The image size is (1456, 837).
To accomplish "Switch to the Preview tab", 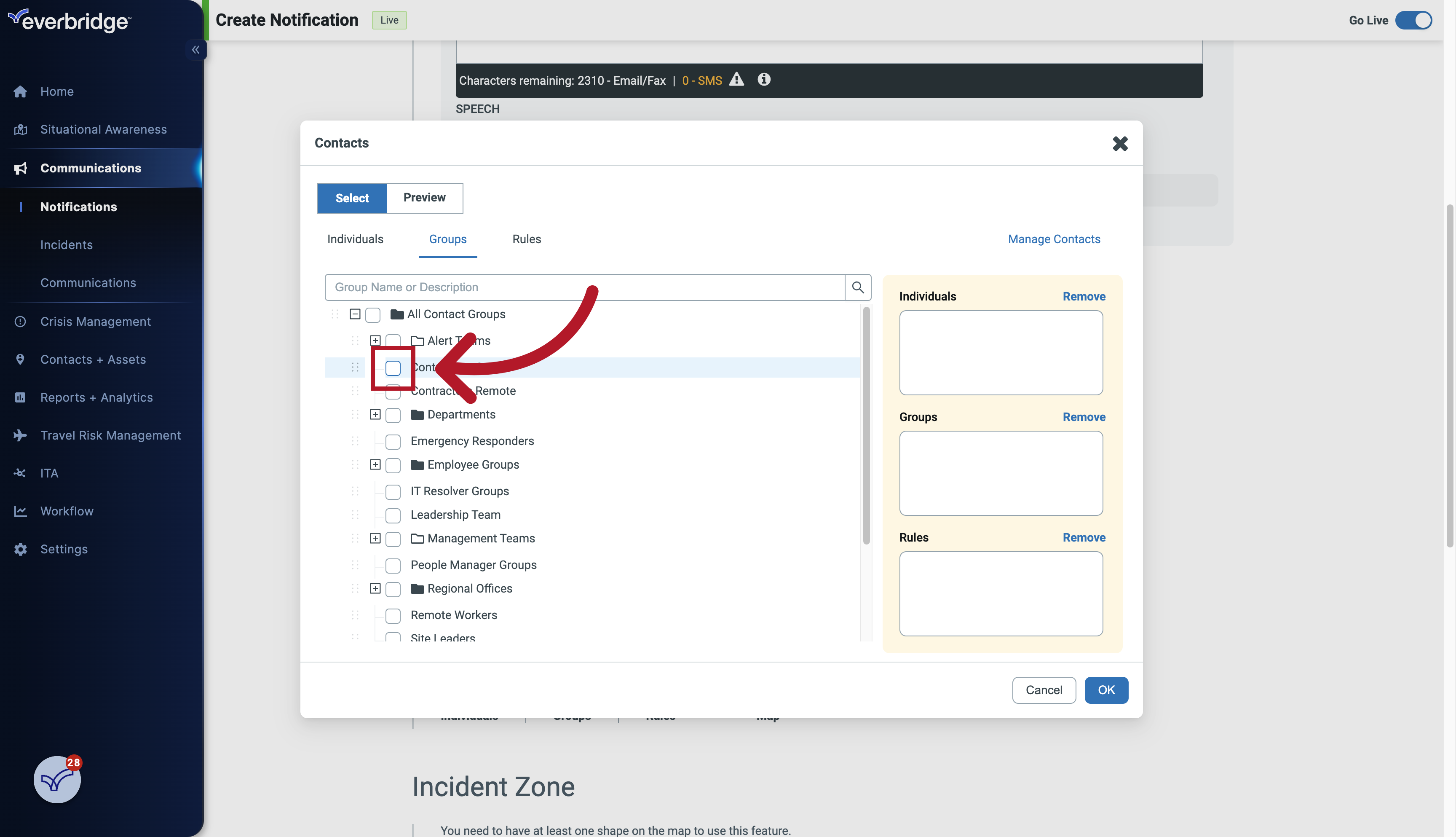I will (x=424, y=198).
